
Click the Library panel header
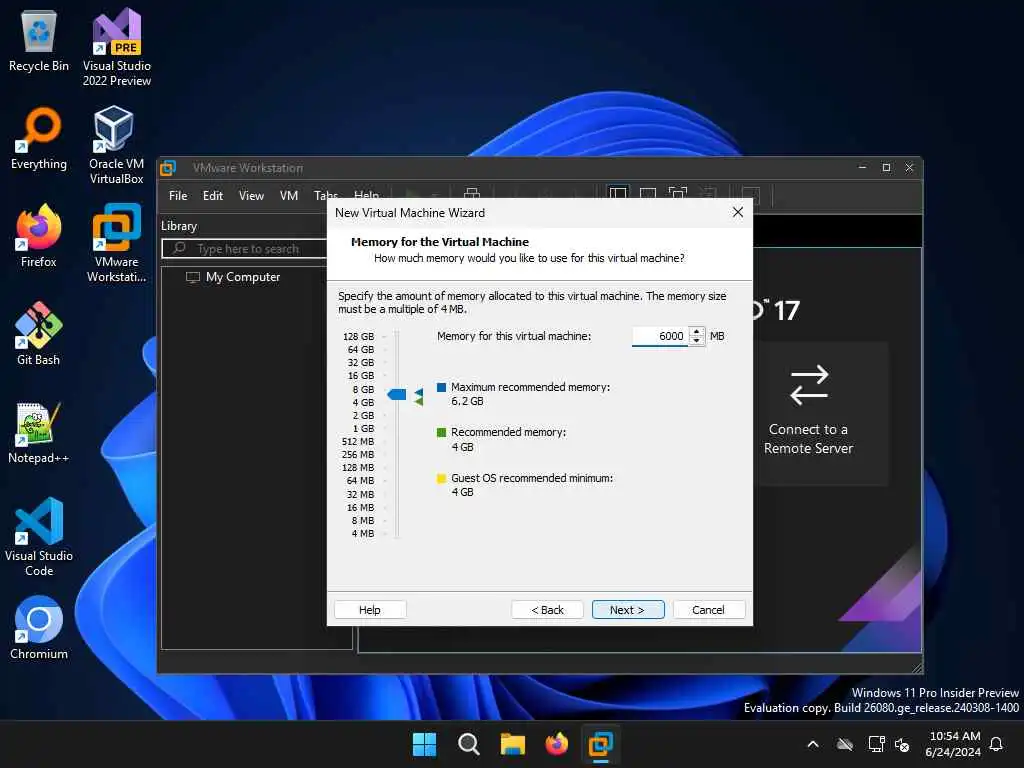pyautogui.click(x=179, y=226)
